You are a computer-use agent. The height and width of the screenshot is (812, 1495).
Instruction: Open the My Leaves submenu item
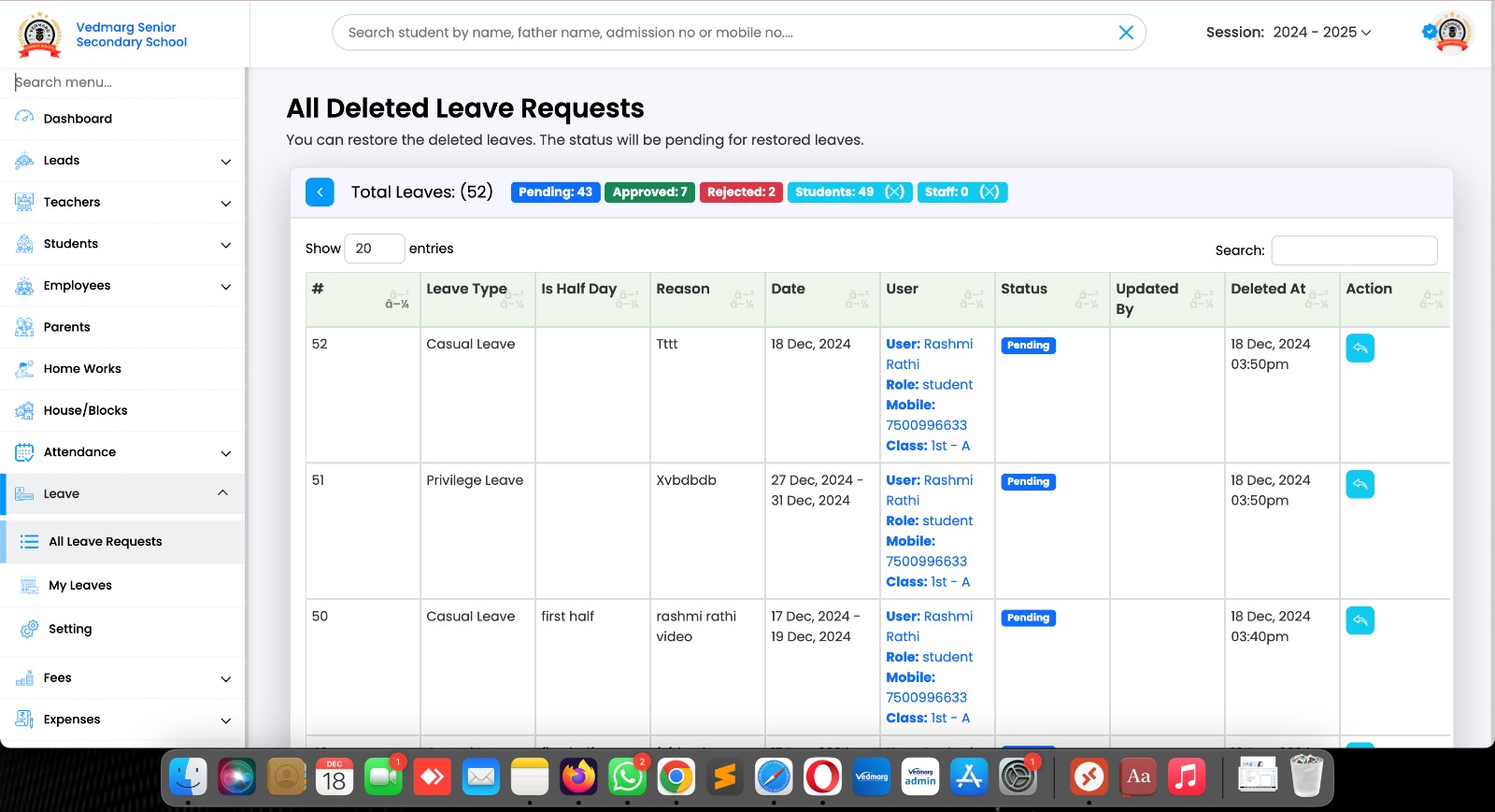(x=123, y=586)
